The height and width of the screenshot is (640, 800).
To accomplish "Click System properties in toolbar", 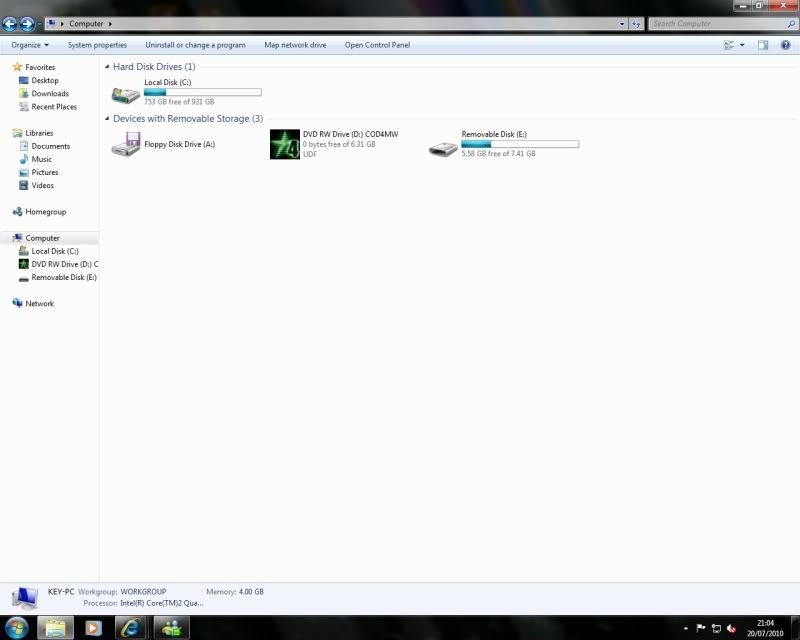I will (97, 45).
